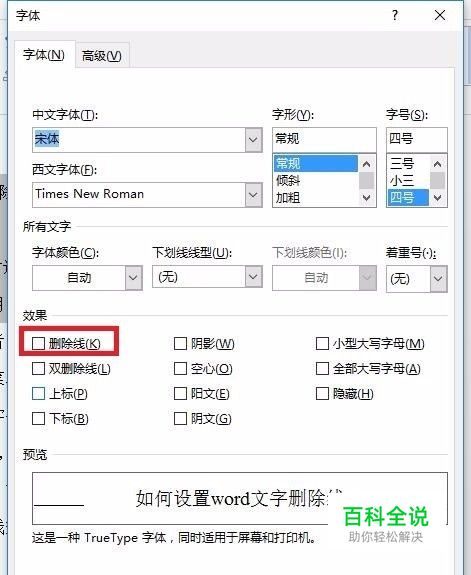The image size is (471, 575).
Task: Enable the 删除线 strikethrough checkbox
Action: pos(38,344)
